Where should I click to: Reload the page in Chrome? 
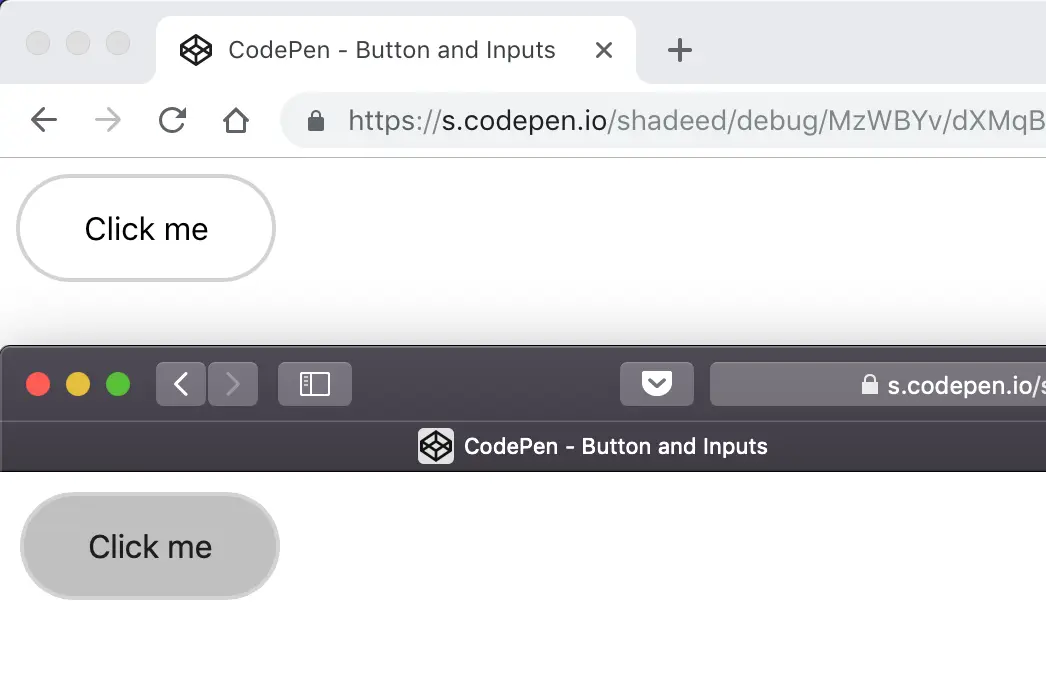tap(172, 121)
